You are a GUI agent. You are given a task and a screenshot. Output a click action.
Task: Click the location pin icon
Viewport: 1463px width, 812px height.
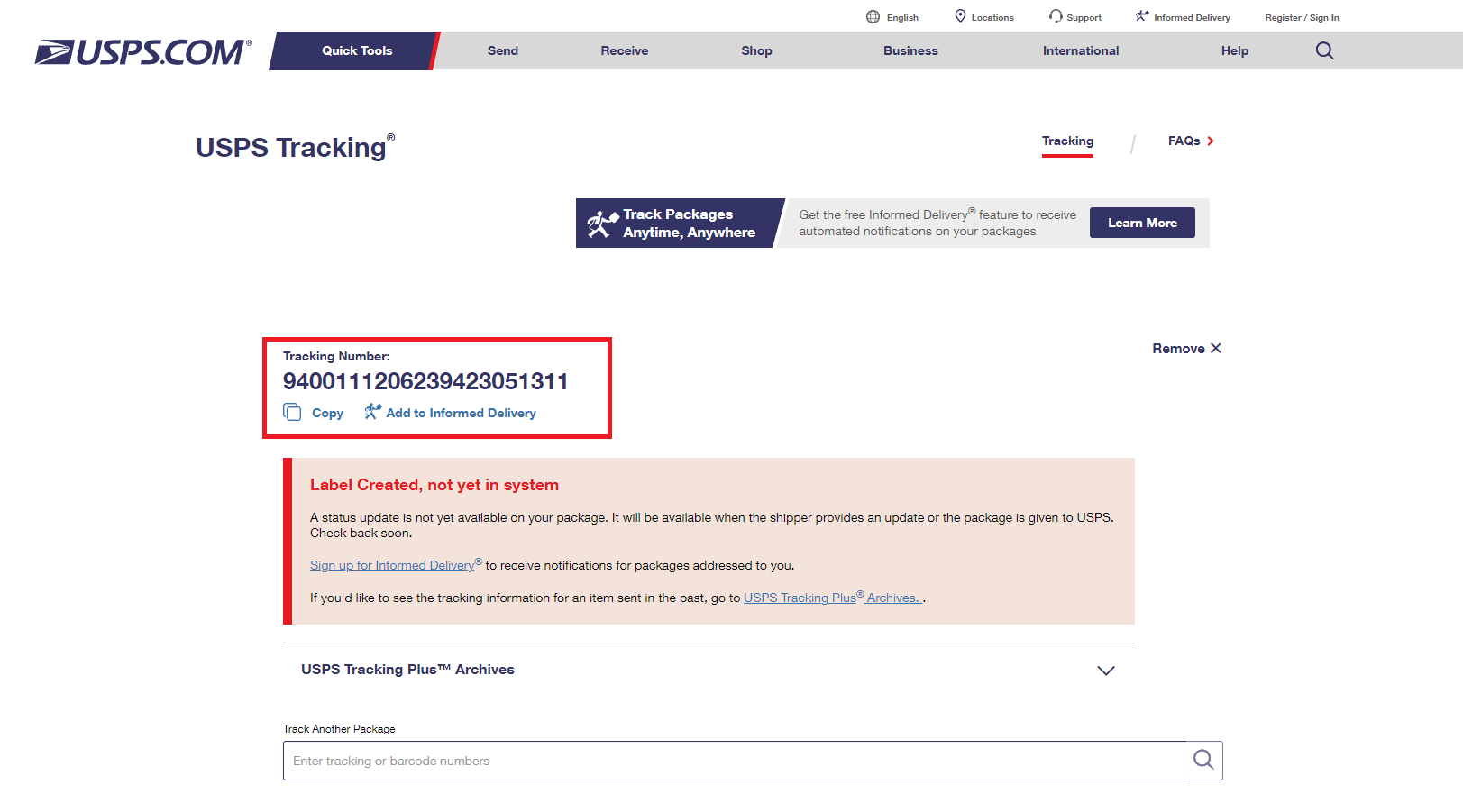960,16
